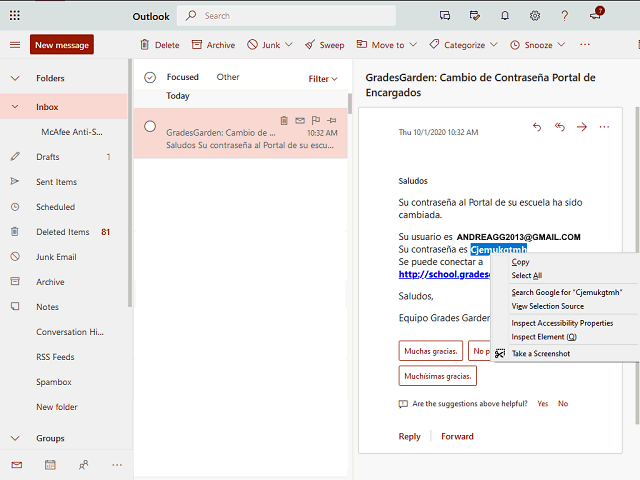Image resolution: width=640 pixels, height=480 pixels.
Task: Switch to Mail module at bottom
Action: [17, 465]
